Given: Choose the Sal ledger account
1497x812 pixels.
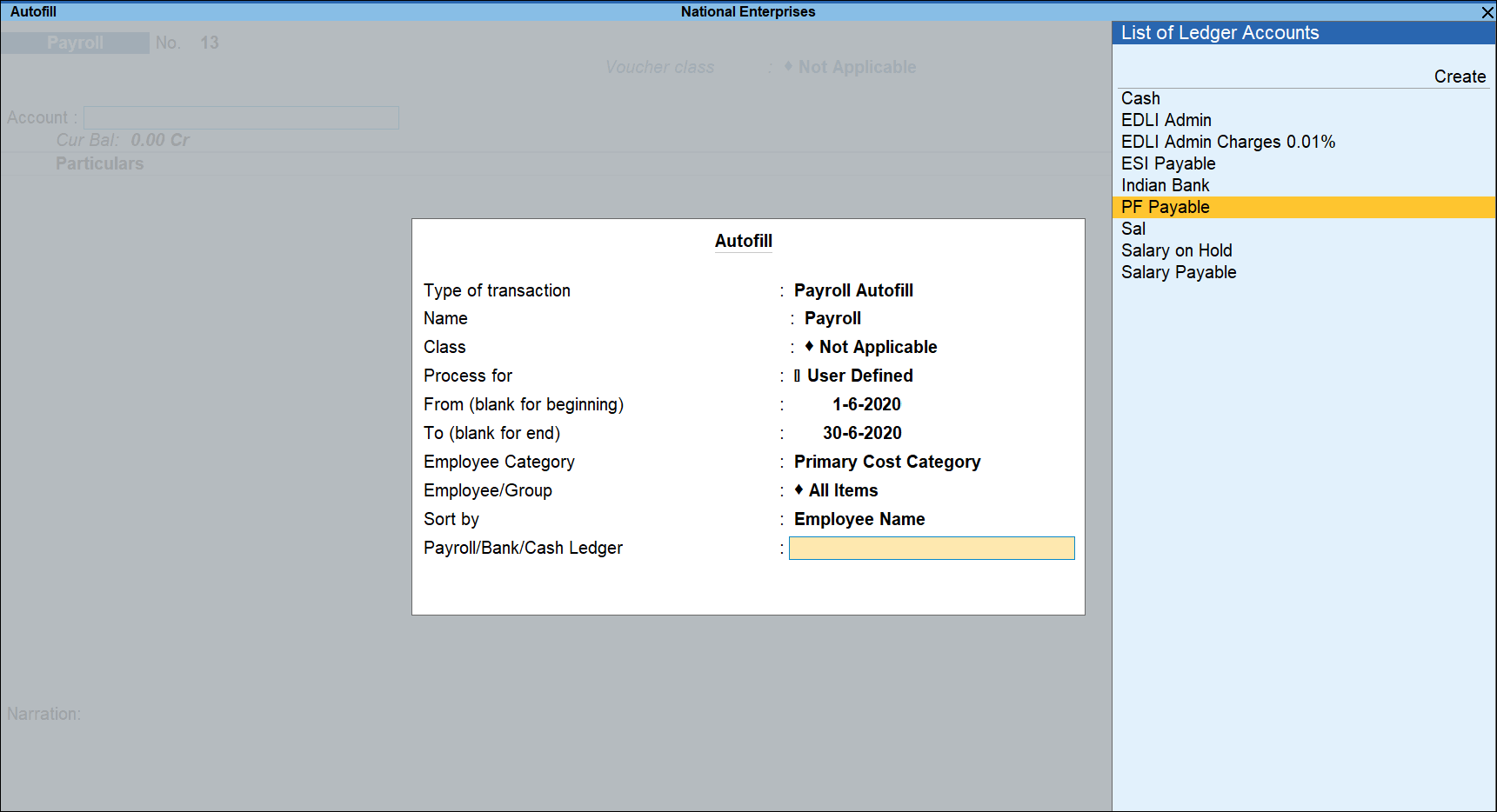Looking at the screenshot, I should click(1133, 229).
